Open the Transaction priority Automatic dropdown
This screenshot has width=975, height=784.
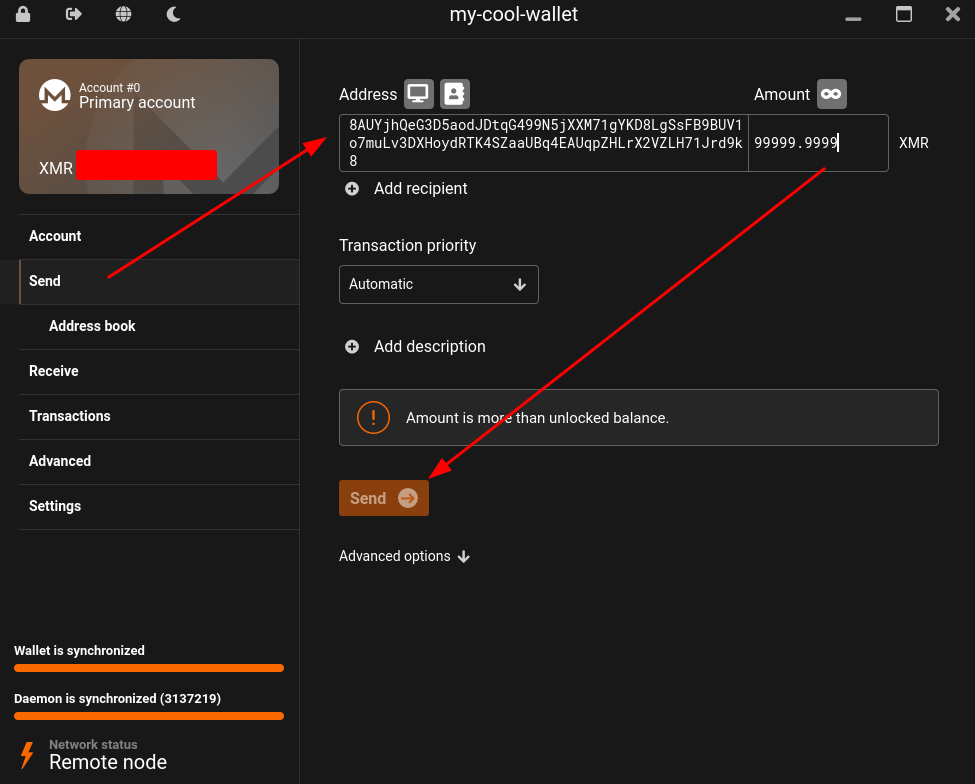click(438, 284)
